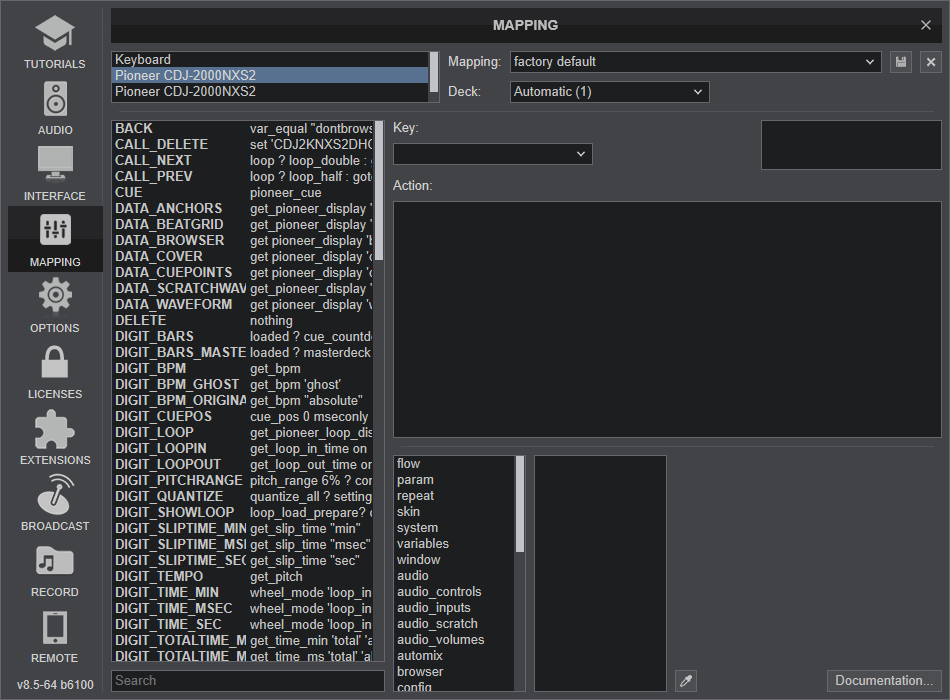
Task: Delete the mapping with X button
Action: (x=931, y=62)
